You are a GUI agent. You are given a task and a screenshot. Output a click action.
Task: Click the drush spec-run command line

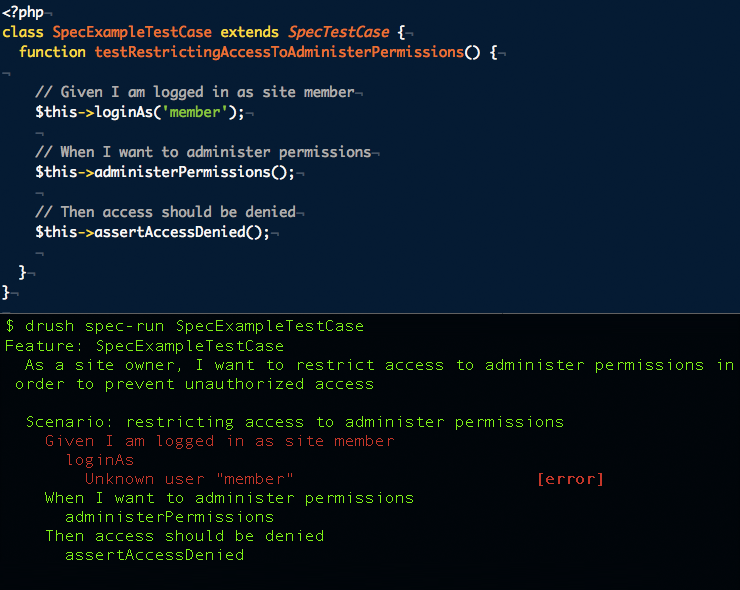pyautogui.click(x=185, y=326)
